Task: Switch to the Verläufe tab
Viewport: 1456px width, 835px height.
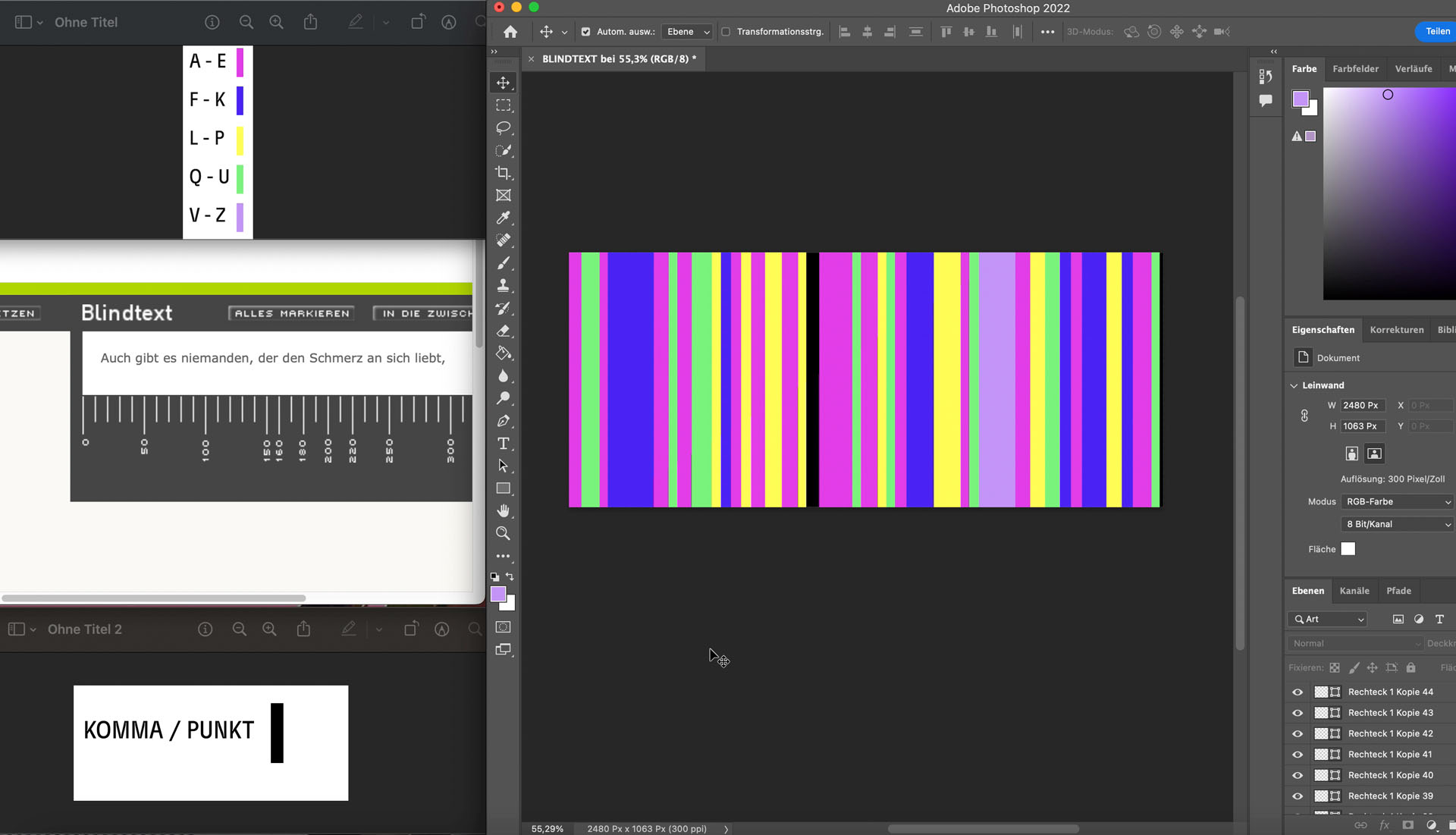Action: point(1414,69)
